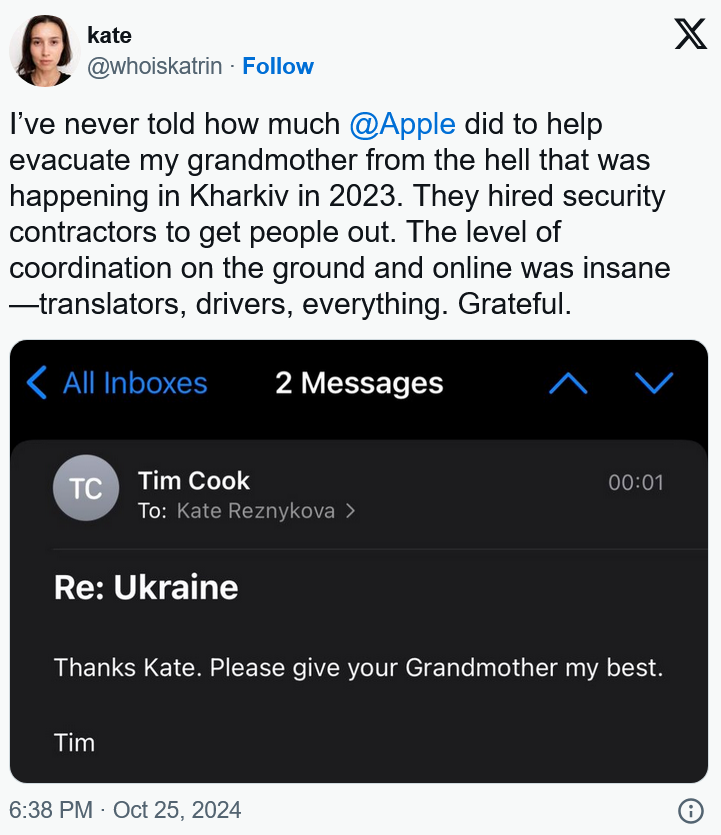Return to All Inboxes
Screen dimensions: 721x835
point(135,383)
